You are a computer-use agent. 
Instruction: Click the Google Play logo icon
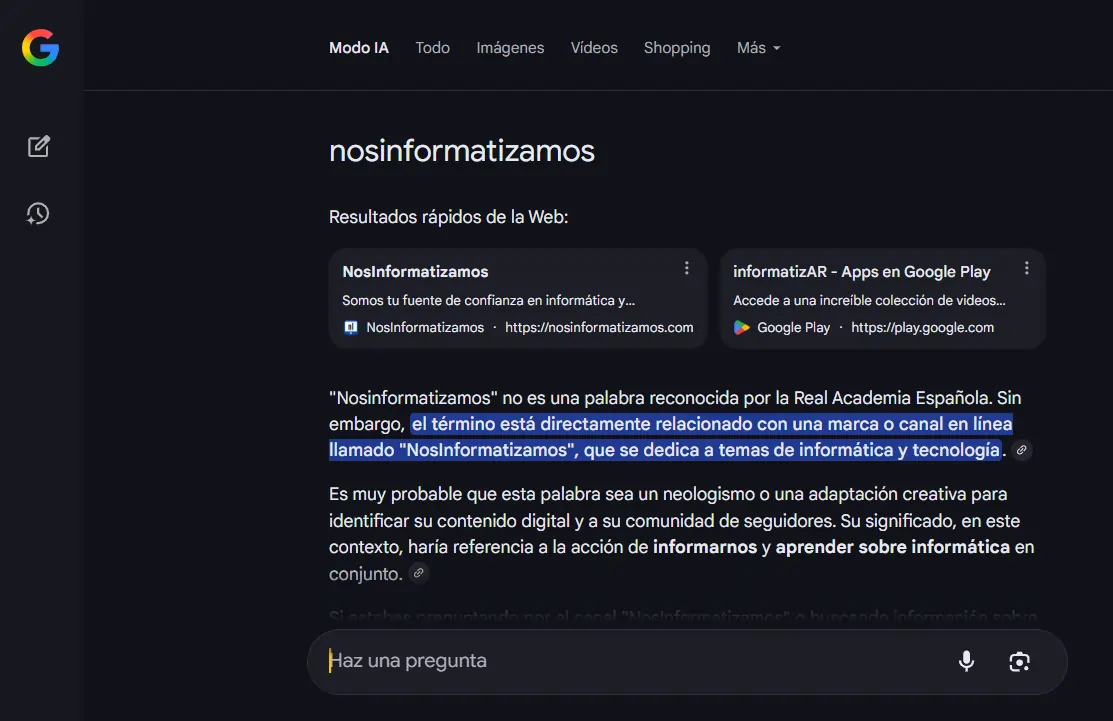pos(742,327)
